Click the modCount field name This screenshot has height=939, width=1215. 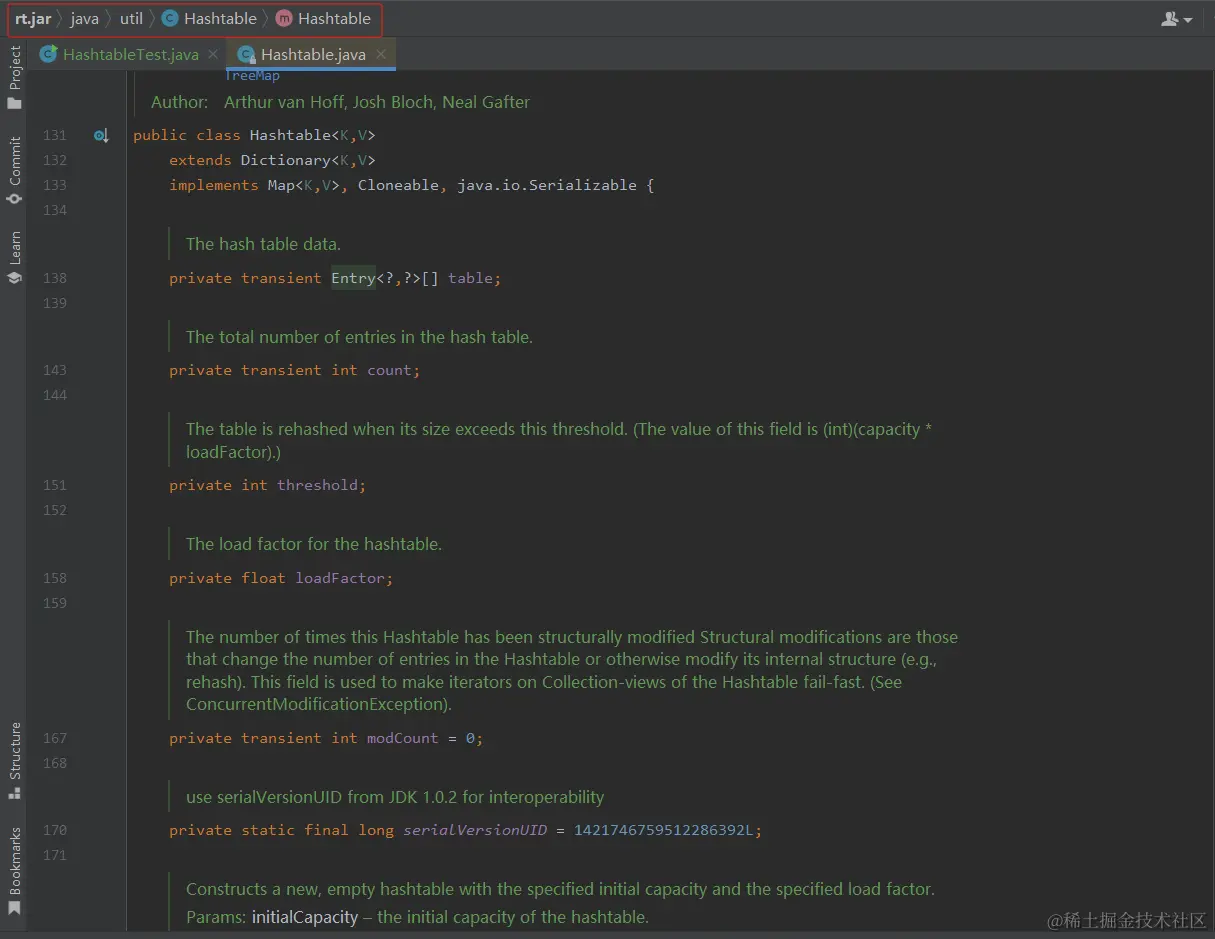[x=403, y=738]
